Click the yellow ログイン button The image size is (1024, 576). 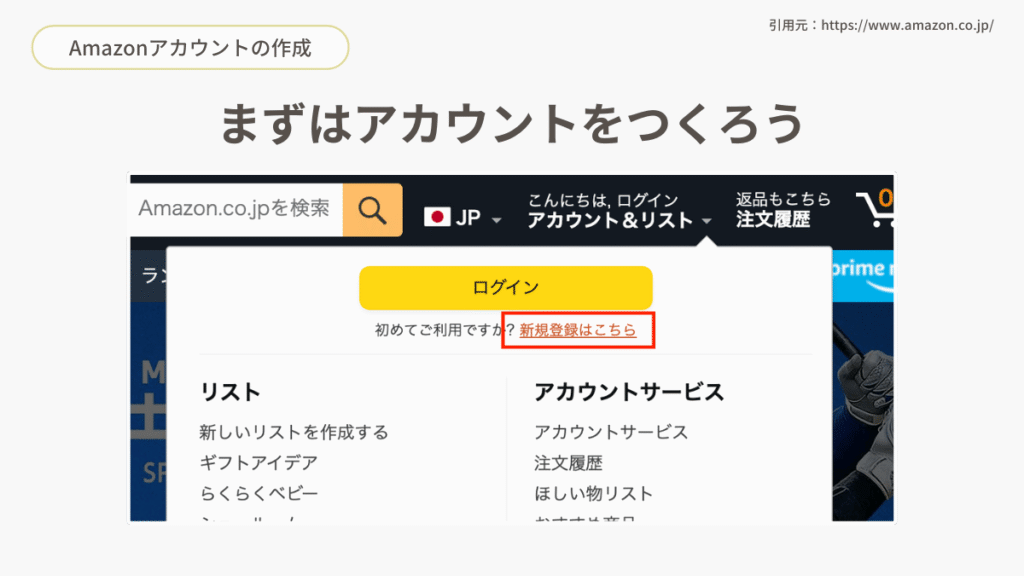click(505, 287)
